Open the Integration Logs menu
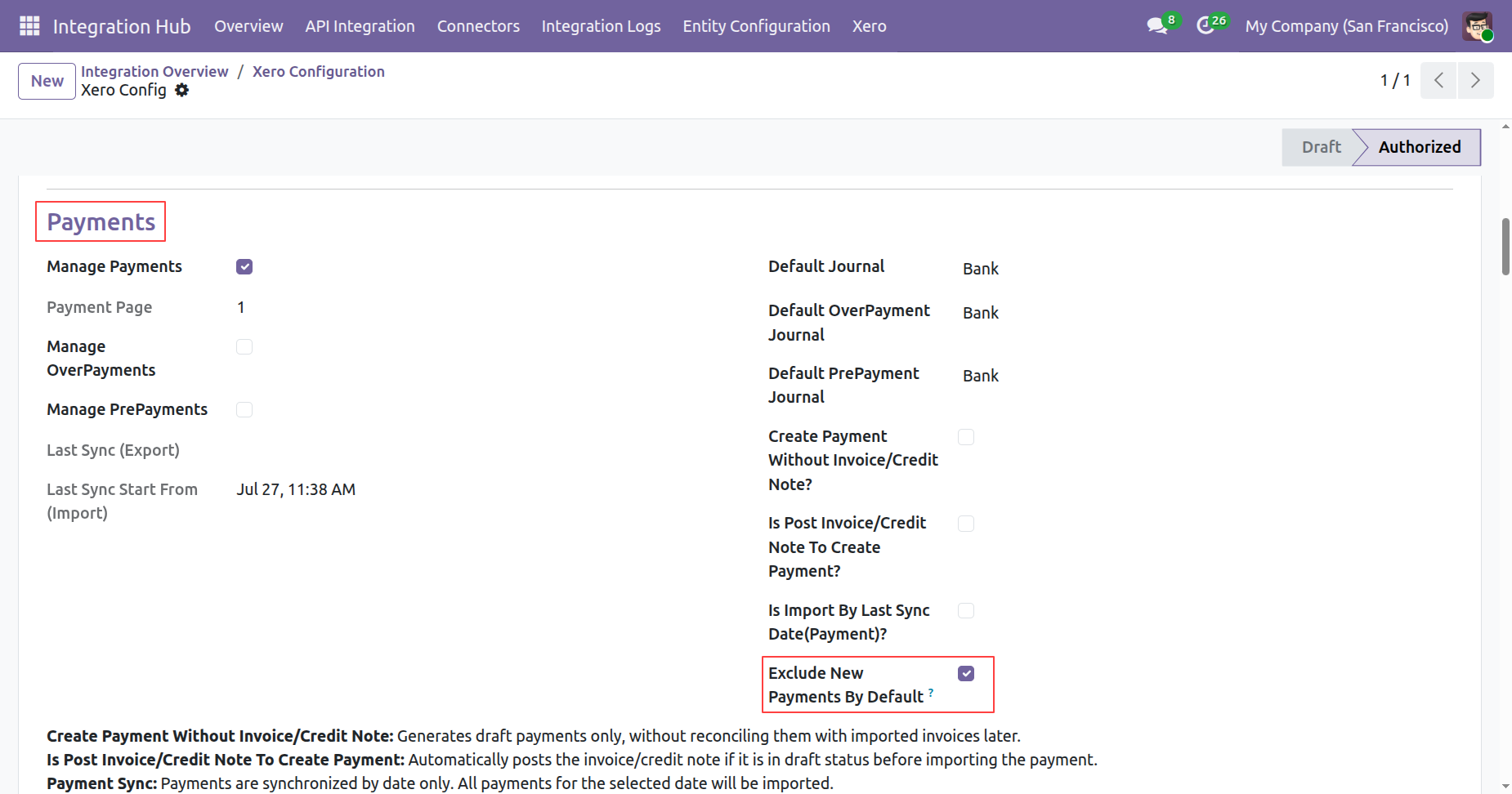Screen dimensions: 1512x794 (601, 26)
